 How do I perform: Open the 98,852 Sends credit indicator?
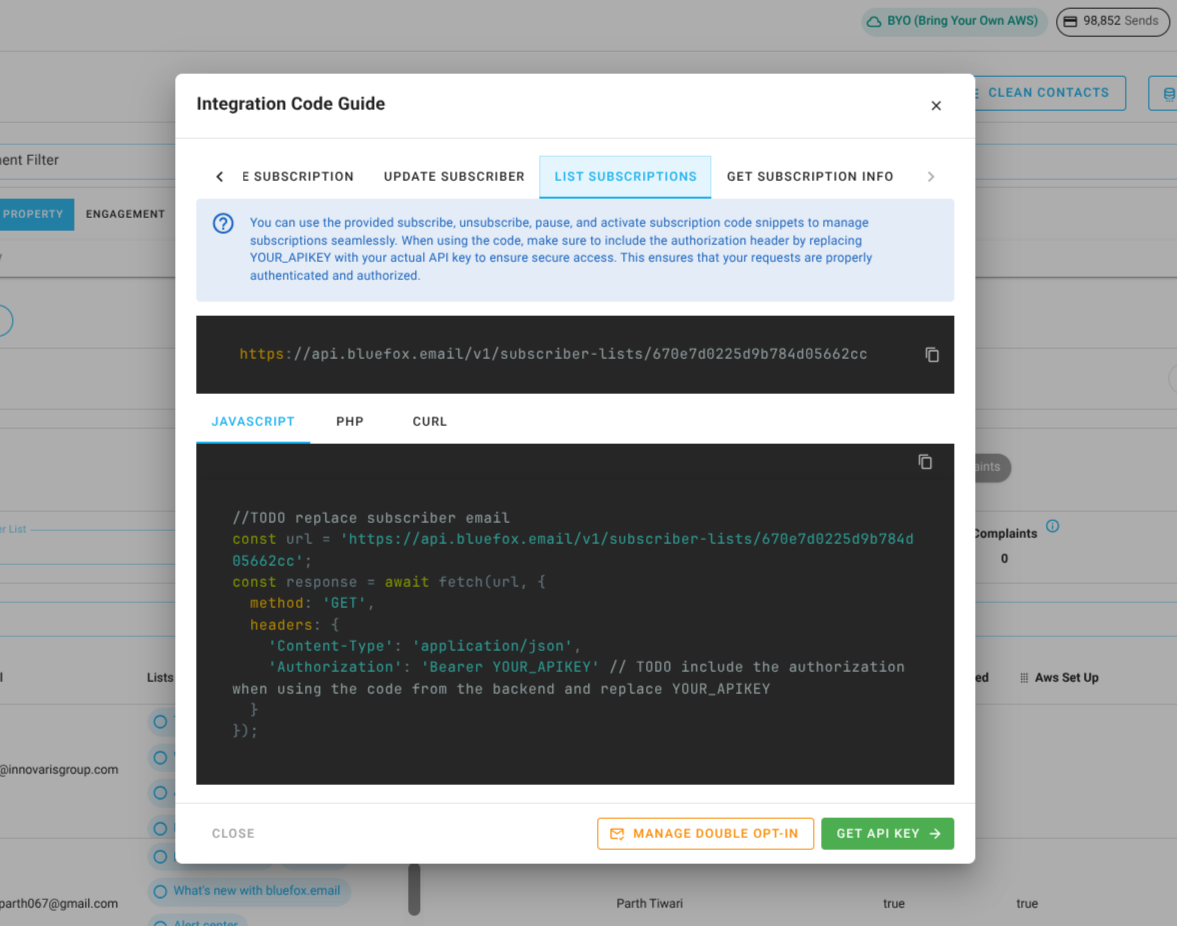pyautogui.click(x=1112, y=21)
